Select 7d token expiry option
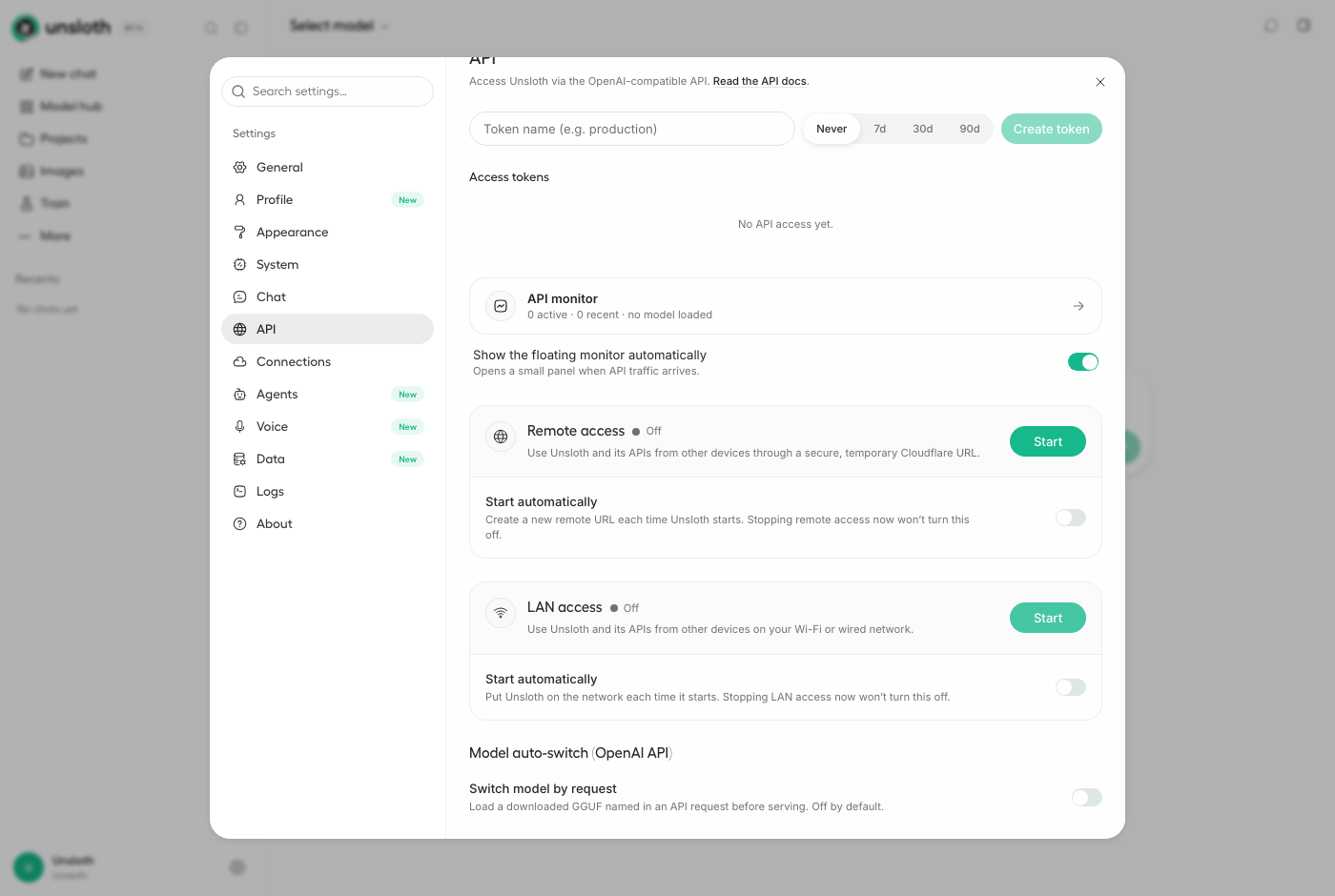Image resolution: width=1335 pixels, height=896 pixels. pos(880,129)
